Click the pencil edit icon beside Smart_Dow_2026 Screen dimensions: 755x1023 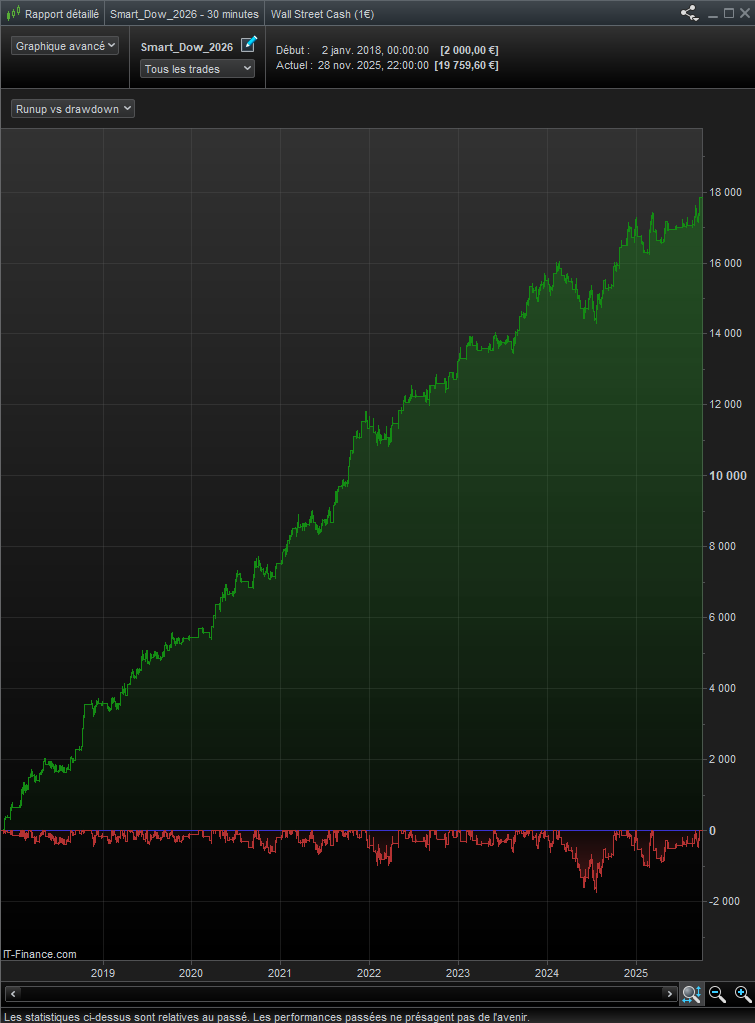coord(249,45)
